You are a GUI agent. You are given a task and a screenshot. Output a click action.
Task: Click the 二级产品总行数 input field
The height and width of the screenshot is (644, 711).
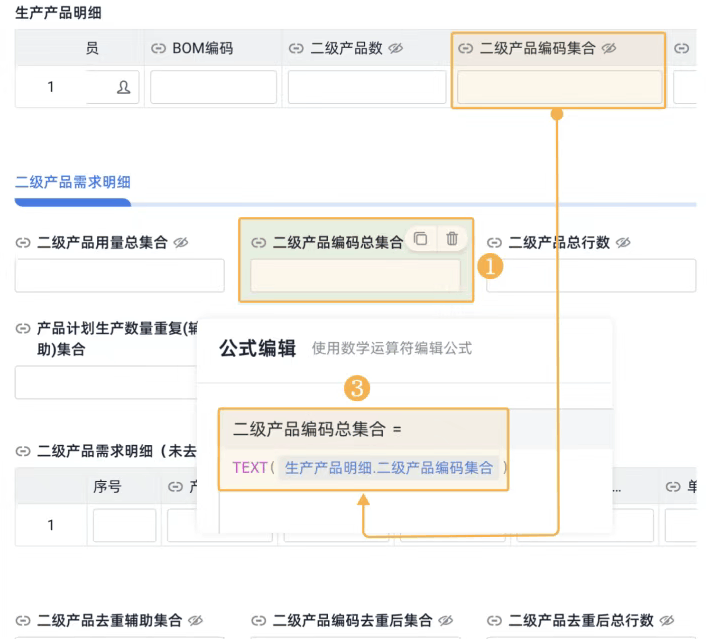[590, 276]
